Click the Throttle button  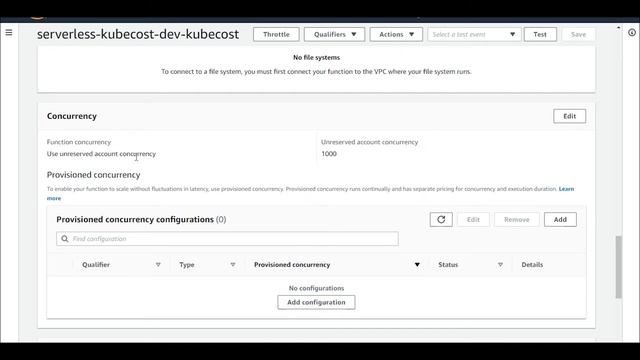click(x=276, y=34)
